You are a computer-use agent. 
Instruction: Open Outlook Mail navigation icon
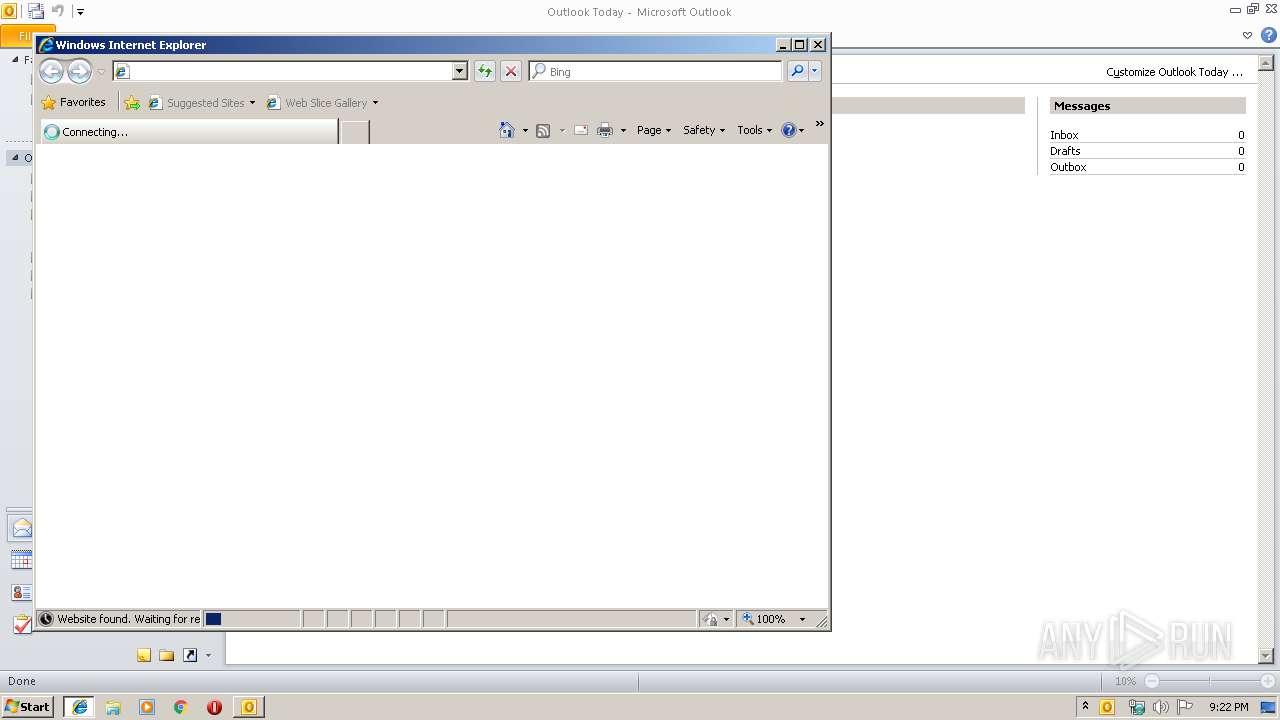coord(21,528)
